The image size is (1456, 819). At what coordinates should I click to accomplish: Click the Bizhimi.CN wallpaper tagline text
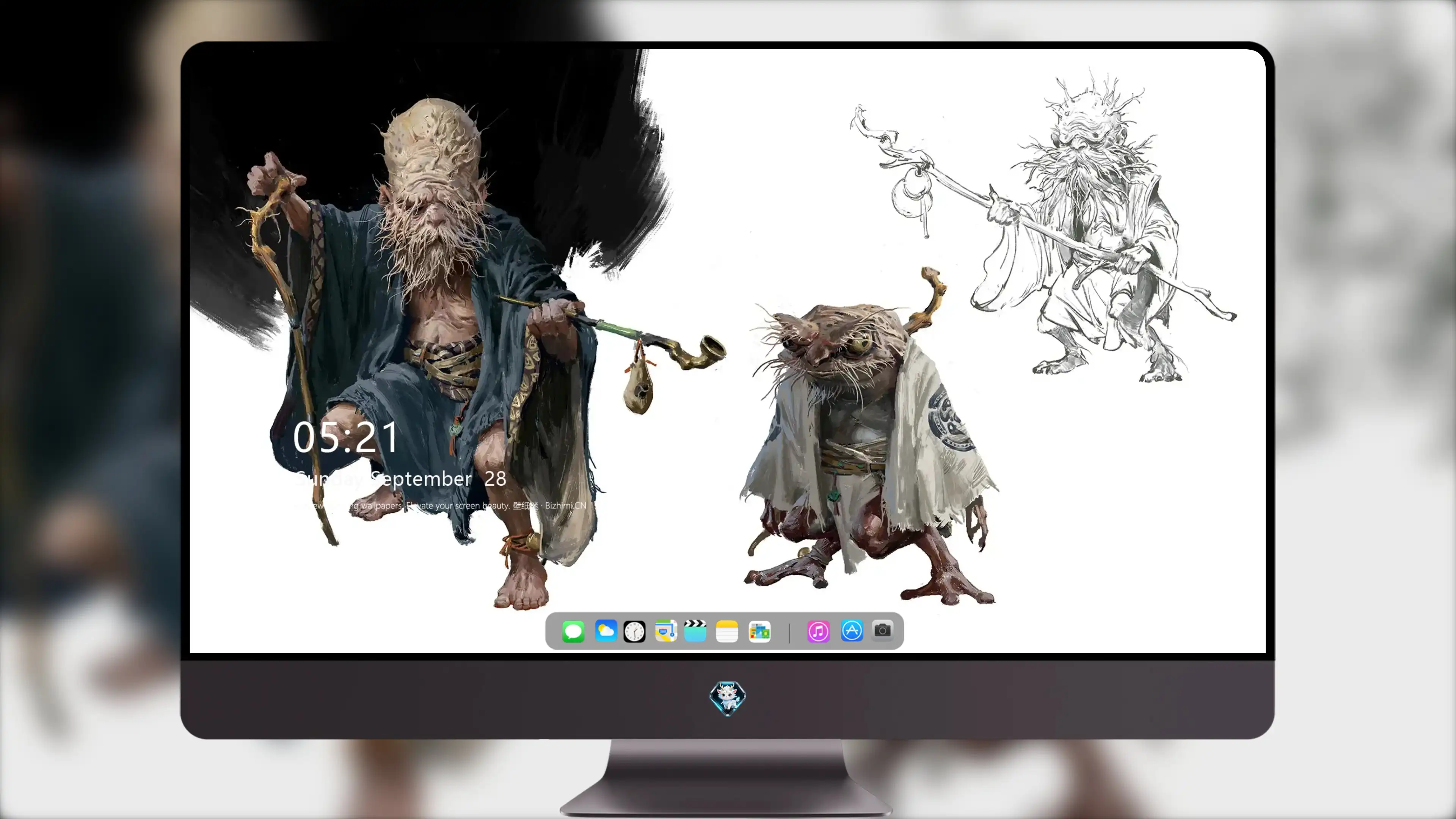[441, 505]
